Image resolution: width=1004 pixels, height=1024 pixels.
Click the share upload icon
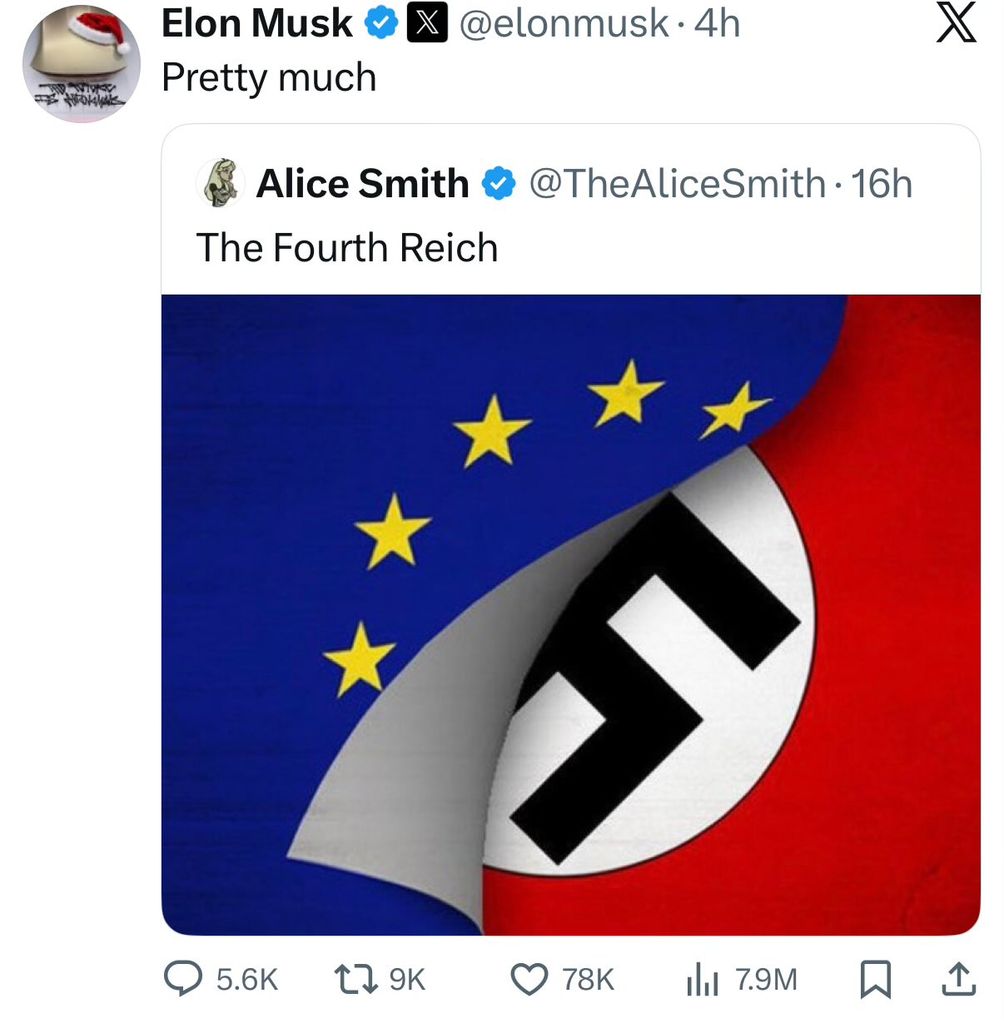[x=956, y=979]
